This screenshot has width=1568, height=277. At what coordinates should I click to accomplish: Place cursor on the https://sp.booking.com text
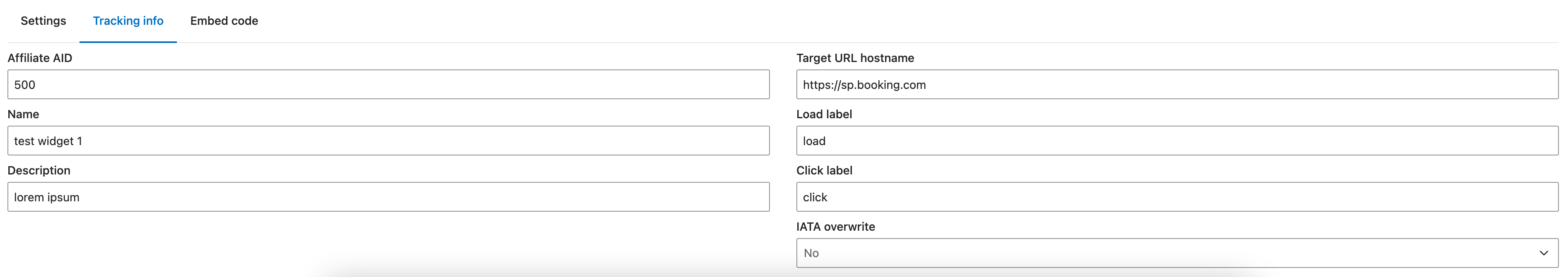click(864, 85)
